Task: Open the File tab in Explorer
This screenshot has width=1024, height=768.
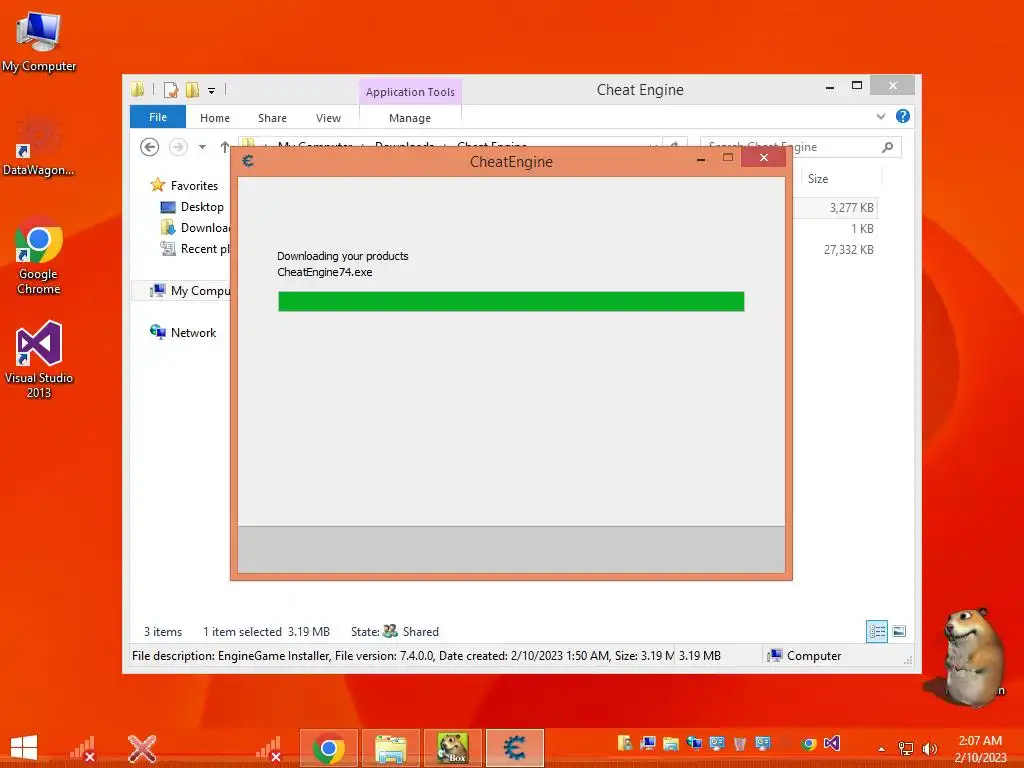Action: [158, 117]
